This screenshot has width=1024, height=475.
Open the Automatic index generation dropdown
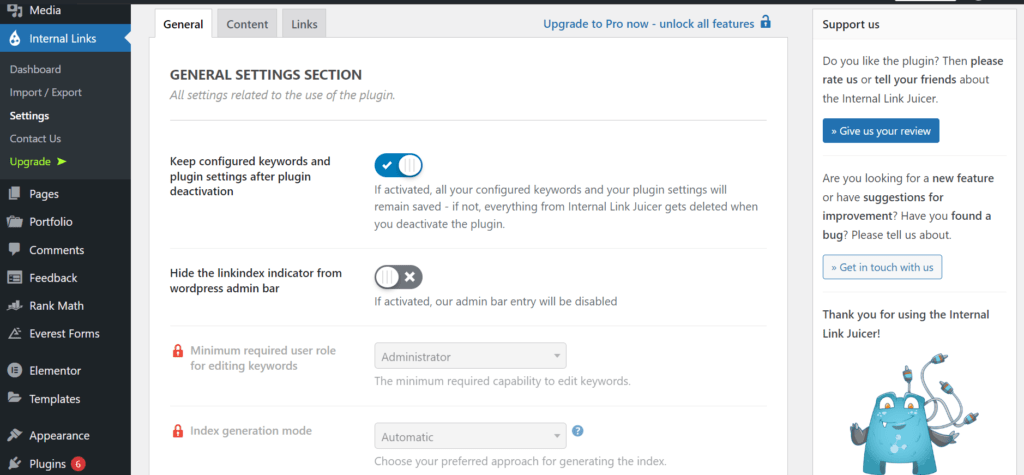point(470,436)
